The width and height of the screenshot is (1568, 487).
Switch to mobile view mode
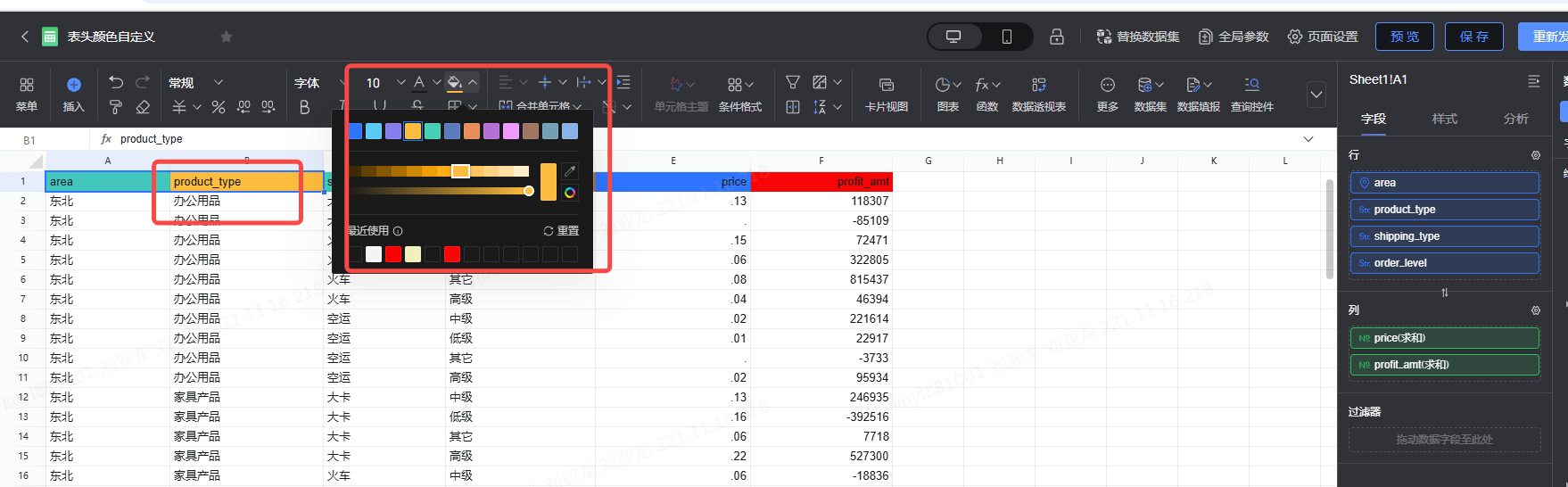point(1006,37)
